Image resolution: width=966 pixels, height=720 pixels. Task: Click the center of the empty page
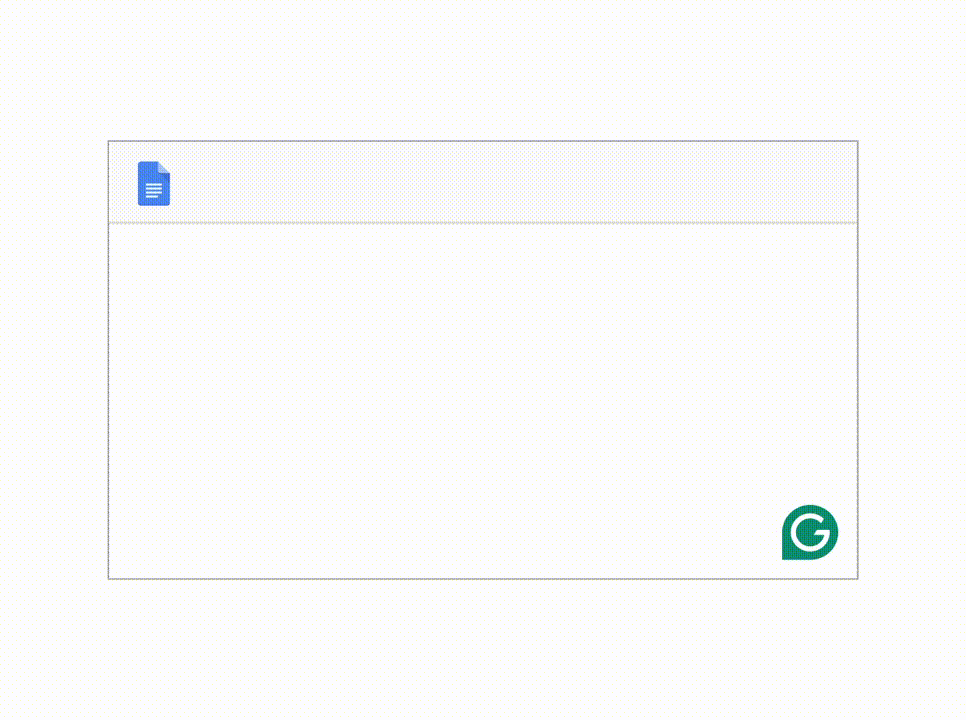point(482,400)
